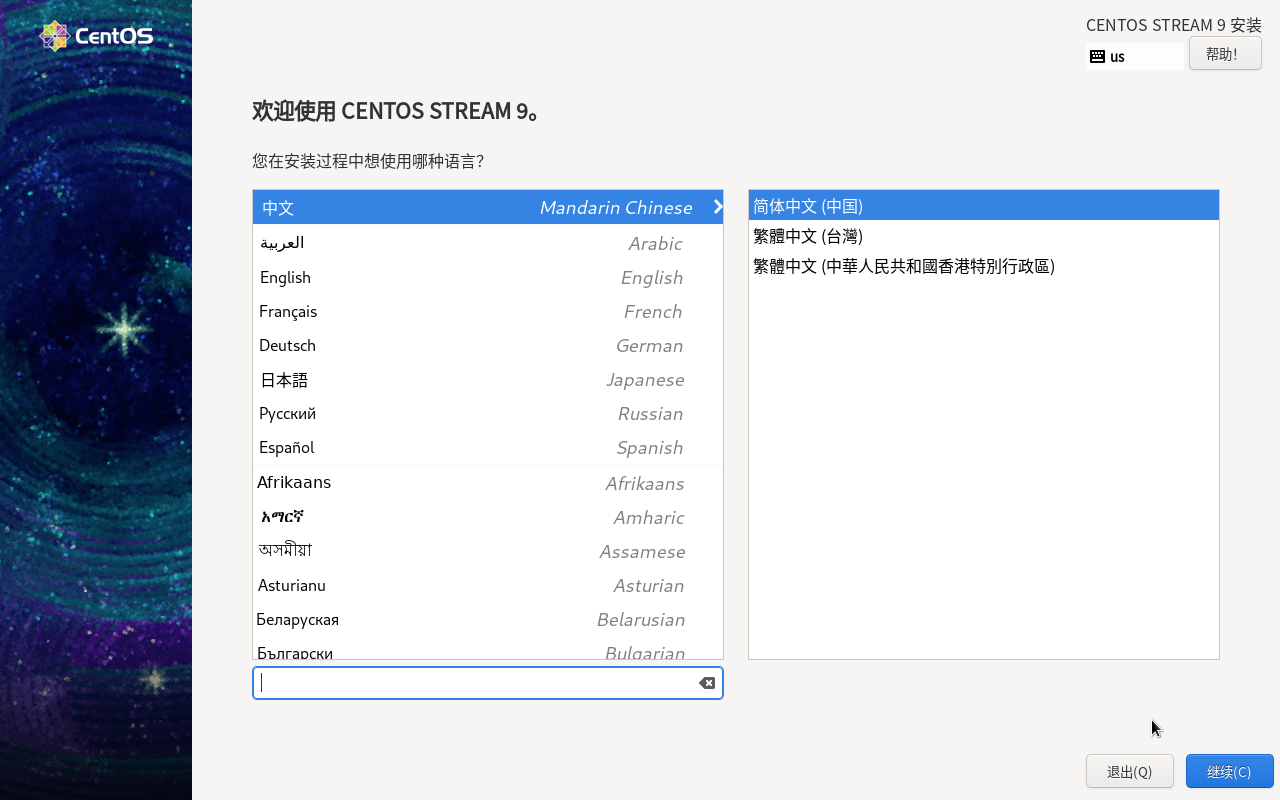Select 日本語 Japanese language row
1280x800 pixels.
pos(488,379)
